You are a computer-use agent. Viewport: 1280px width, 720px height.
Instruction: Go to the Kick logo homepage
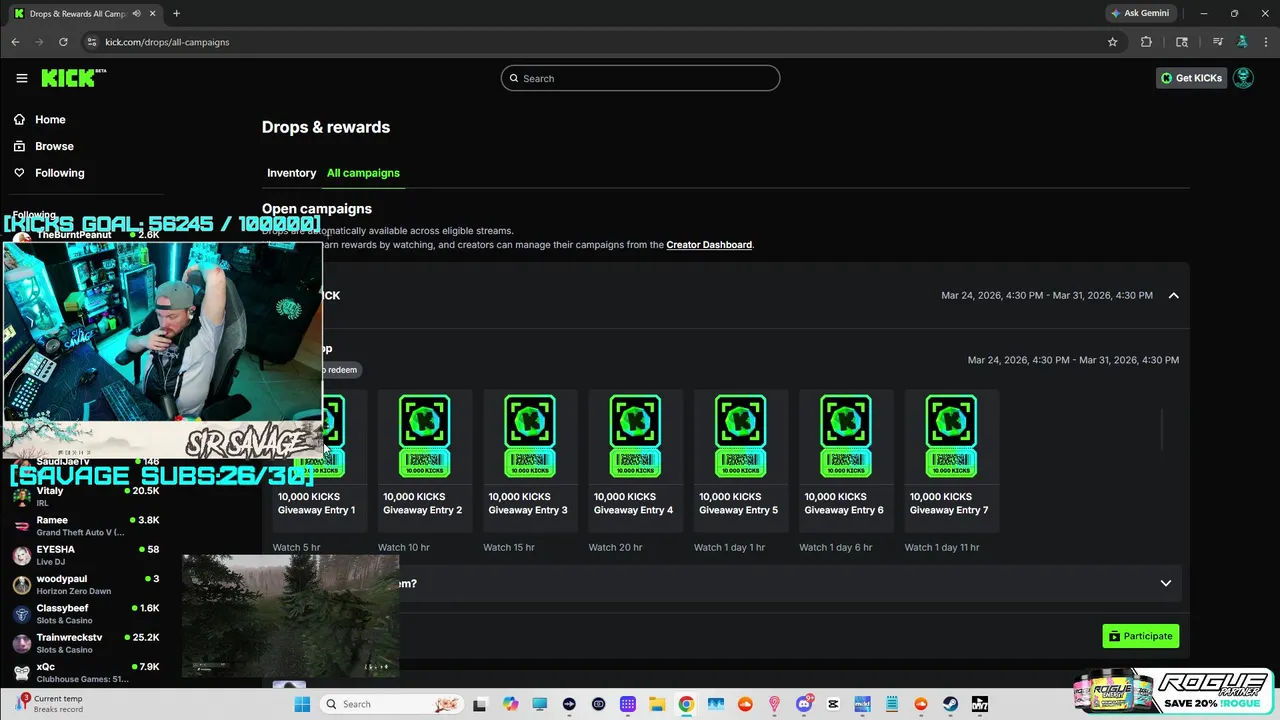pos(73,78)
